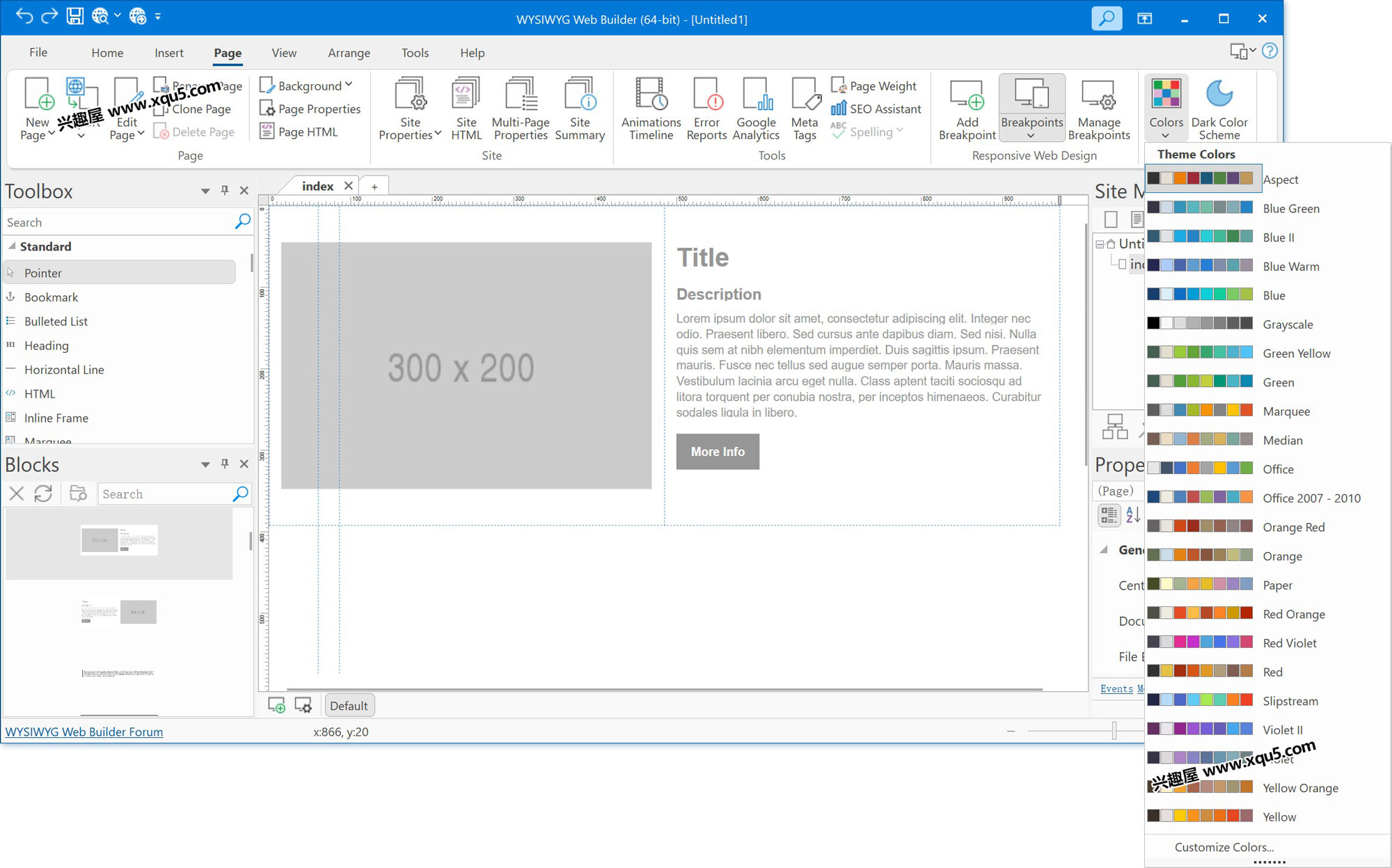Click the zoom slider handle
1392x868 pixels.
(1114, 730)
